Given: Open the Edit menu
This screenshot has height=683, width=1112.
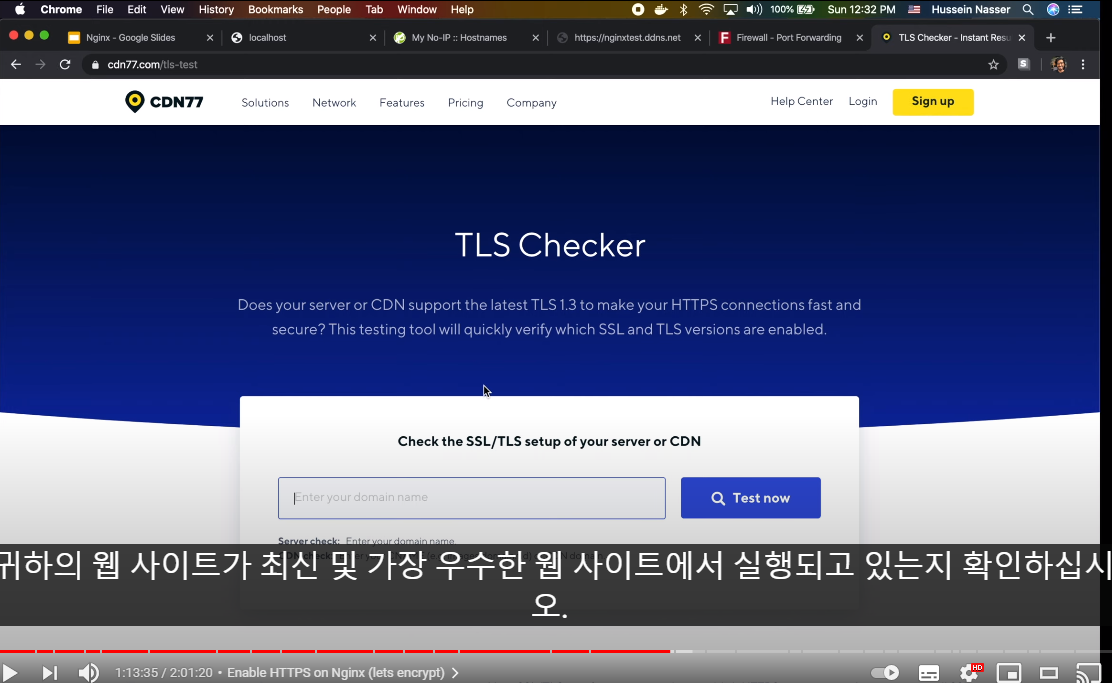Looking at the screenshot, I should pyautogui.click(x=137, y=9).
